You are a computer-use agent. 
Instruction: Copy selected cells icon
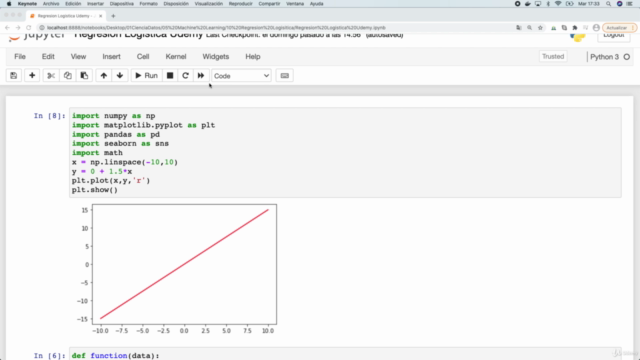(67, 76)
